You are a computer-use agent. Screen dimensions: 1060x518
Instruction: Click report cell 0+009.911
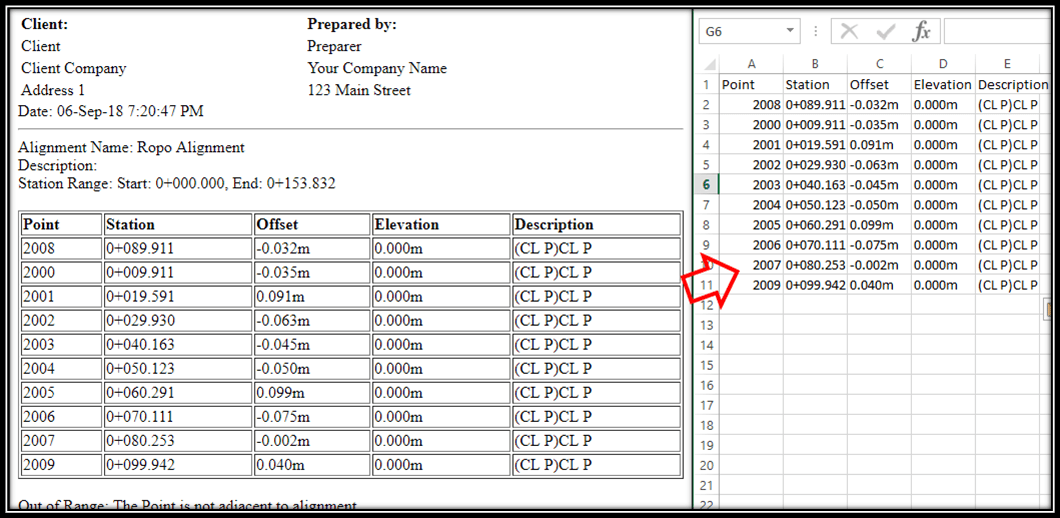coord(178,273)
